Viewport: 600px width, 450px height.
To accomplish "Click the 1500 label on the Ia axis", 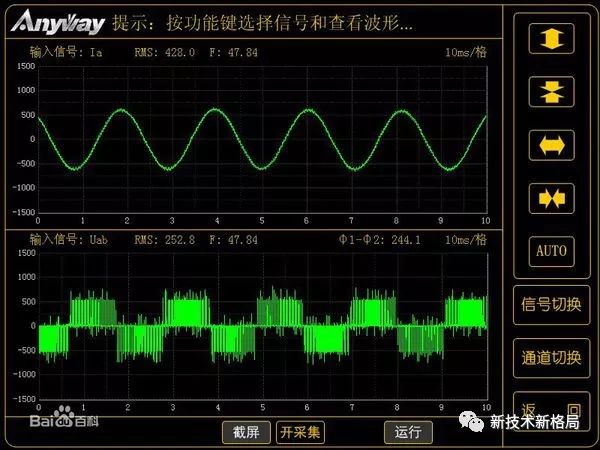I will pos(26,66).
